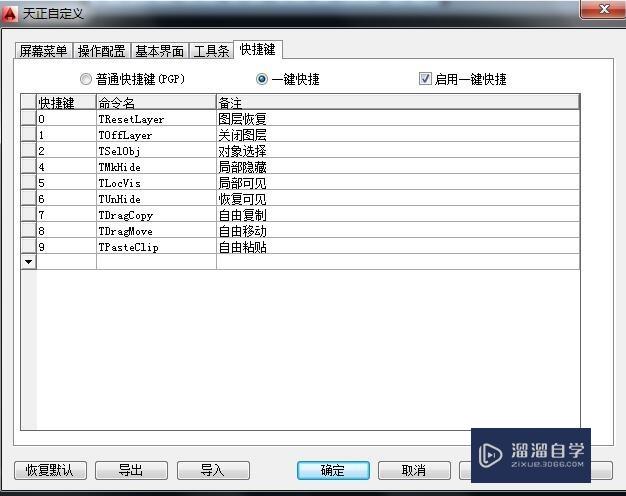Click the empty new-row 备注 cell
The height and width of the screenshot is (496, 626).
[398, 262]
